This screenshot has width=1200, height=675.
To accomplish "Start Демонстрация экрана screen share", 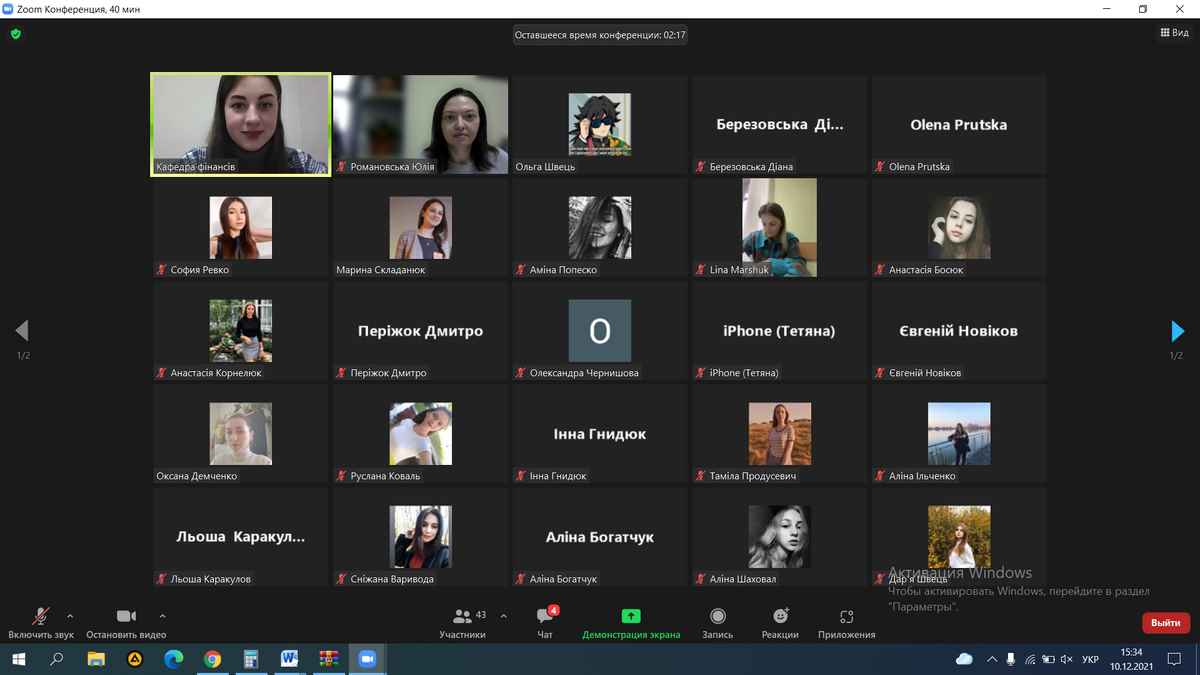I will [x=631, y=622].
